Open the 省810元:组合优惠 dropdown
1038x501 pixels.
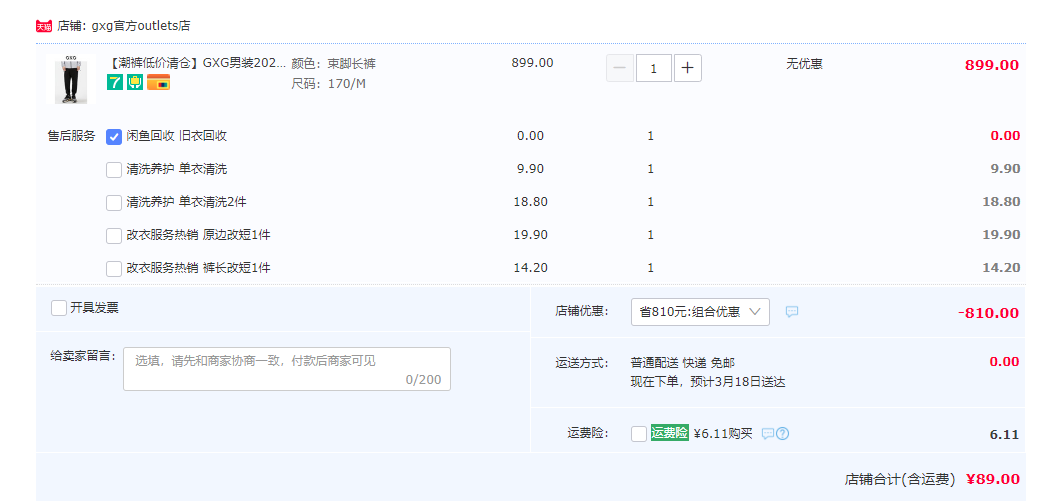pos(700,312)
